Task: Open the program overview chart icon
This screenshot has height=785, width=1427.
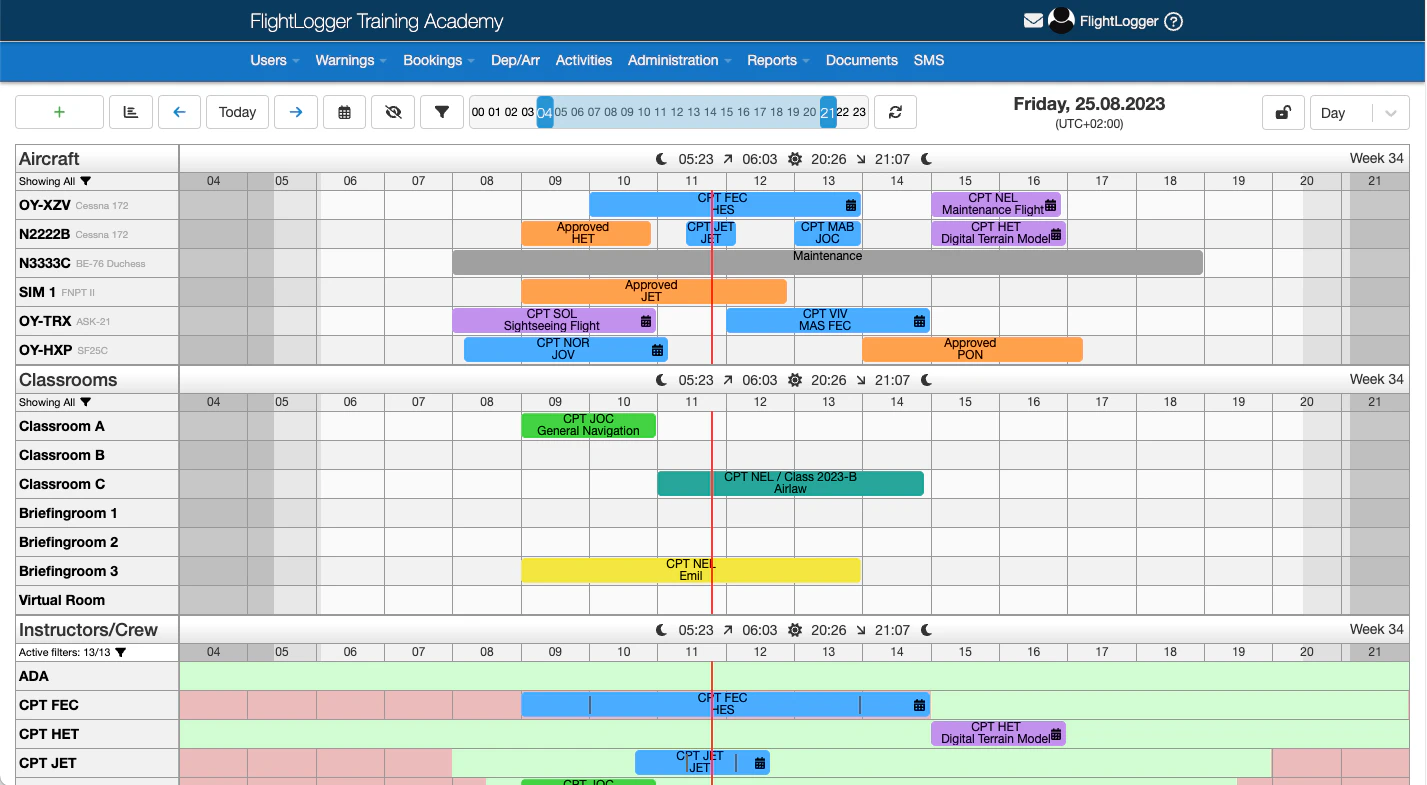Action: (131, 112)
